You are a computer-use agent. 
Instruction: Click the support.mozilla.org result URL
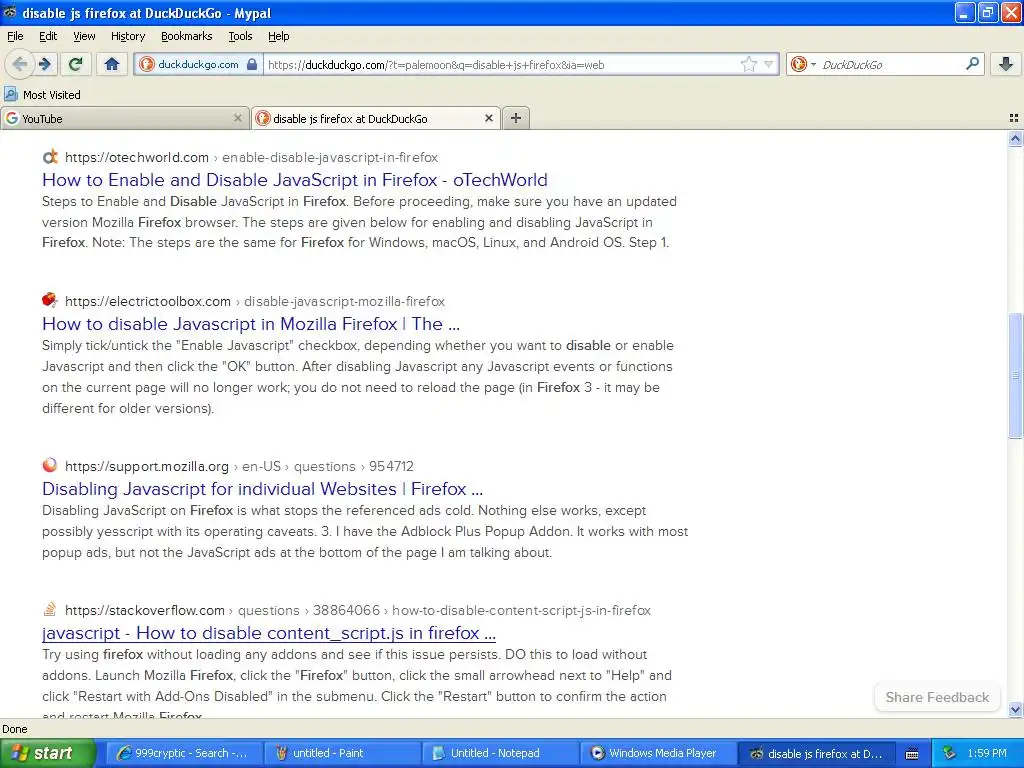[239, 466]
